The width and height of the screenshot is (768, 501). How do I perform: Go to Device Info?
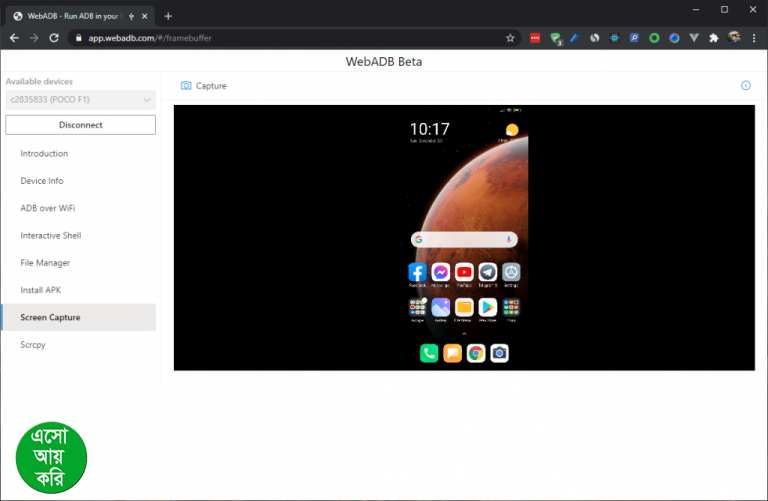coord(42,181)
